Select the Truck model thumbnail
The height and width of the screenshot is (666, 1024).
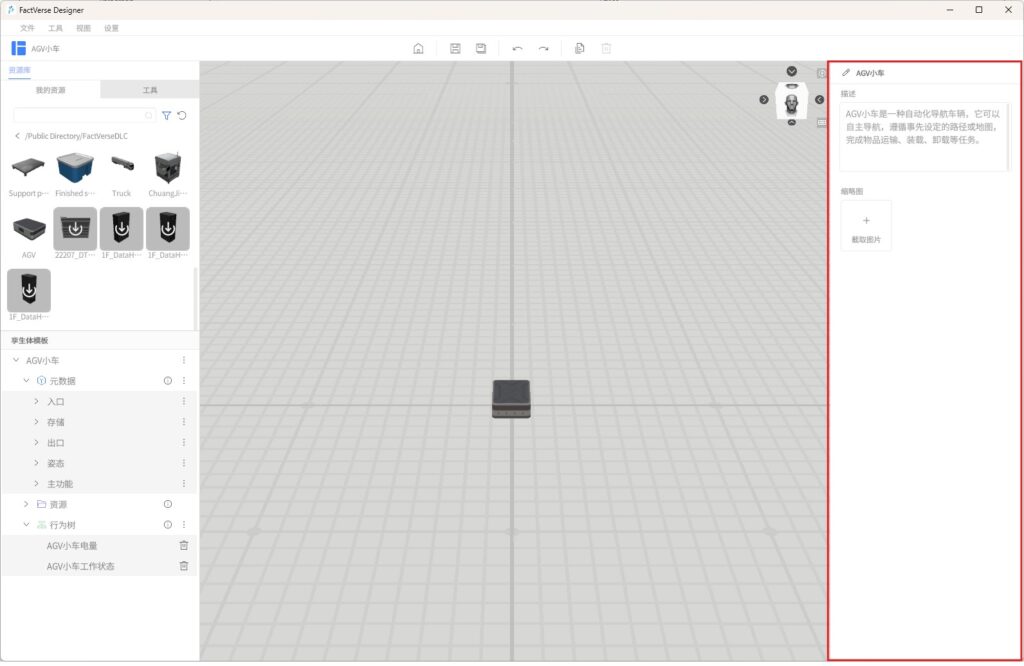[121, 168]
